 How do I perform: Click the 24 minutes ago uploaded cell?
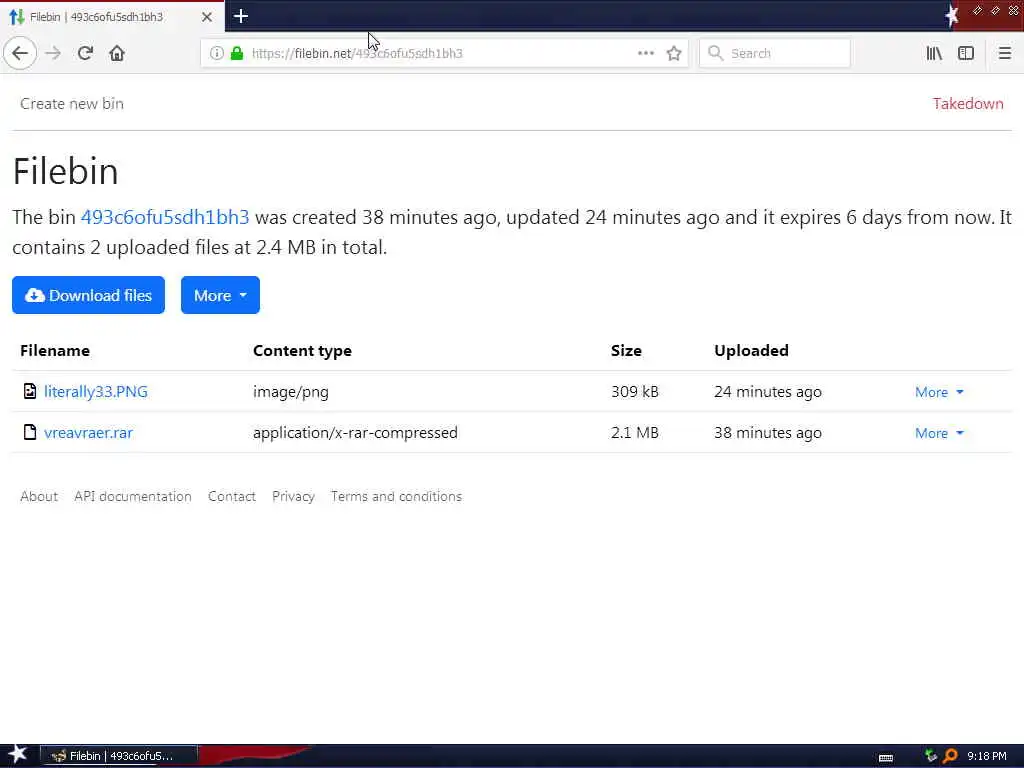768,392
